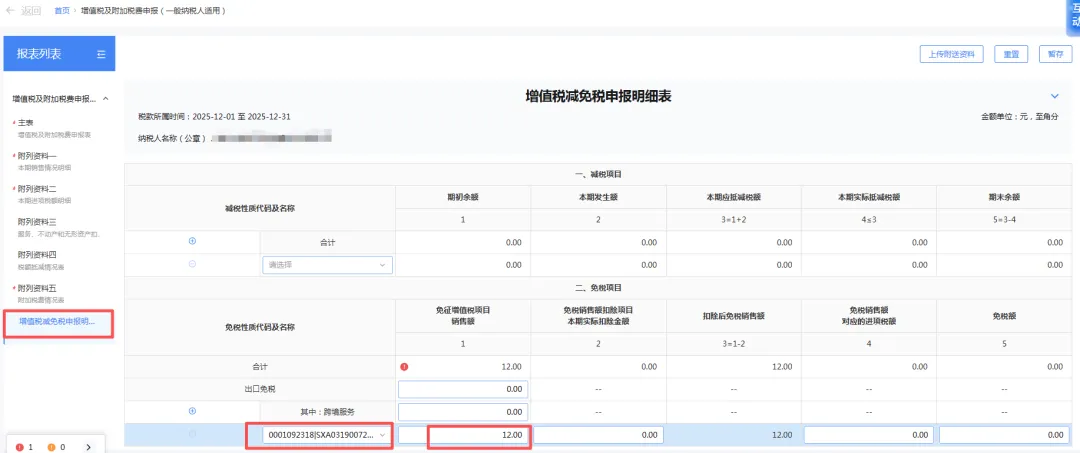This screenshot has height=453, width=1080.
Task: Click the 金额单位：元，至角分 label
Action: 1019,117
